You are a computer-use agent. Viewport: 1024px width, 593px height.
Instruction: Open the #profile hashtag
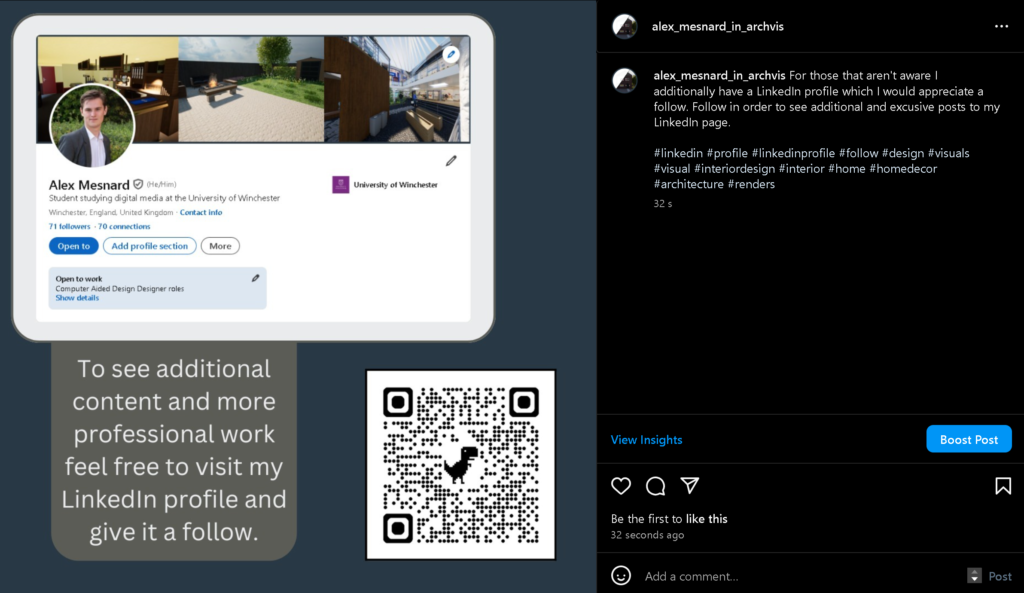pyautogui.click(x=727, y=153)
